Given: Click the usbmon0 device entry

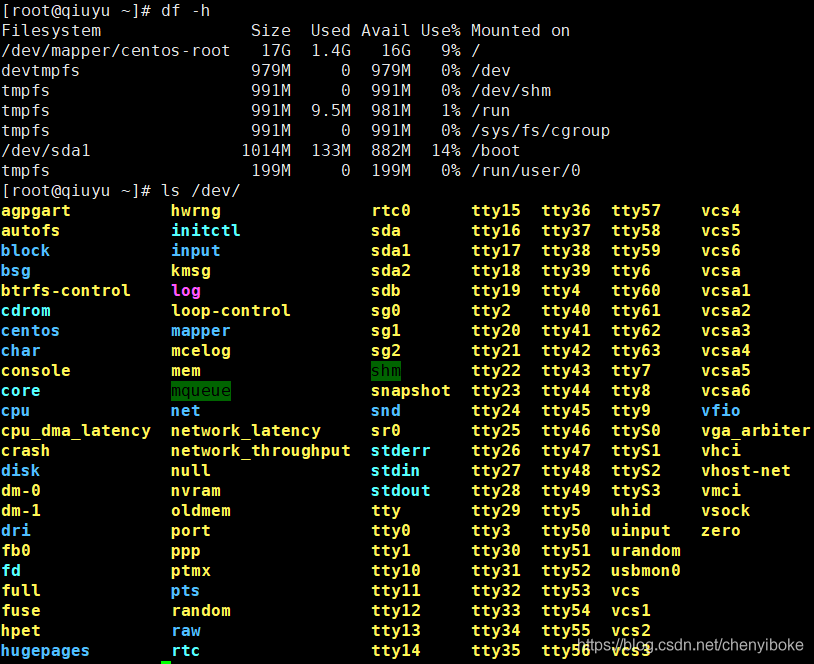Looking at the screenshot, I should pyautogui.click(x=646, y=571).
